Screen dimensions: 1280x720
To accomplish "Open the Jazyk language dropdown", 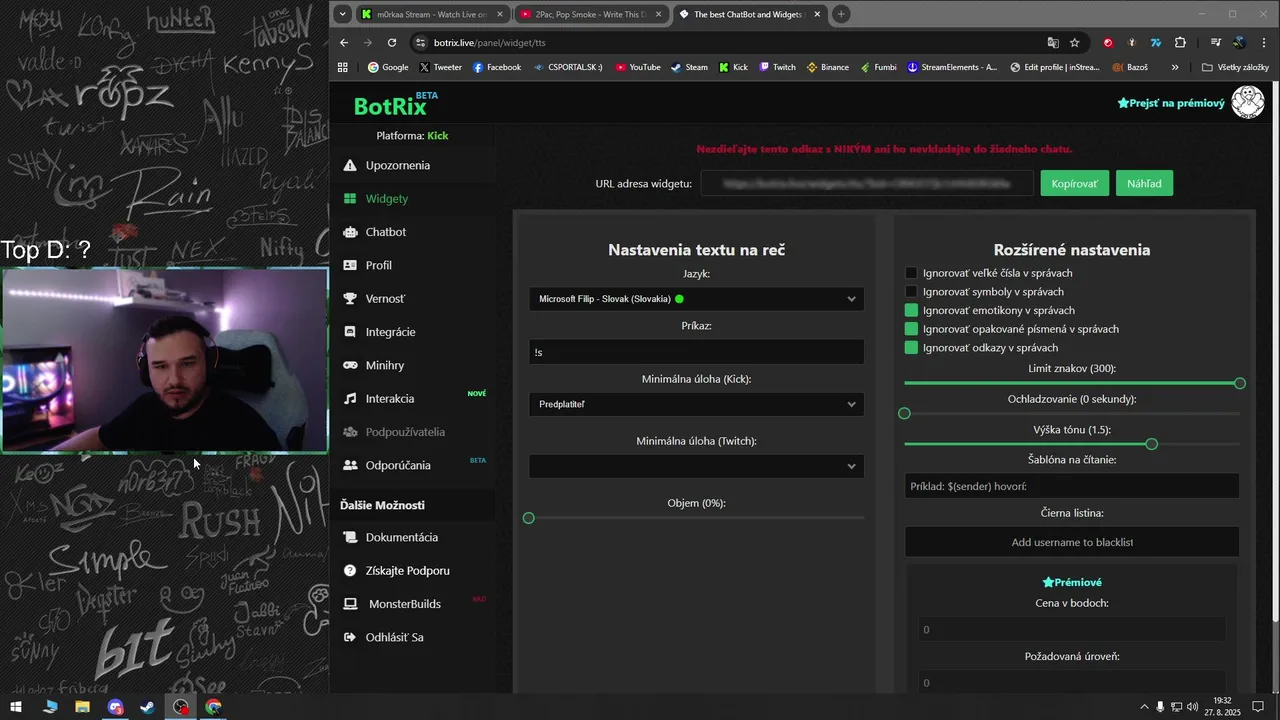I will pyautogui.click(x=696, y=298).
